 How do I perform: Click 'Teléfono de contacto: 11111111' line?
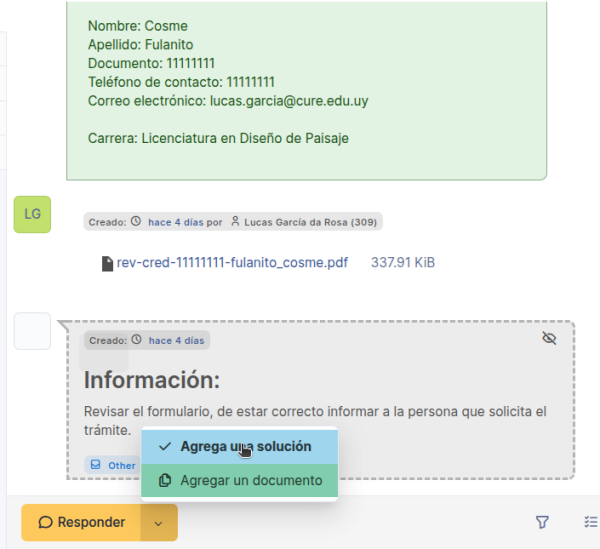point(181,82)
